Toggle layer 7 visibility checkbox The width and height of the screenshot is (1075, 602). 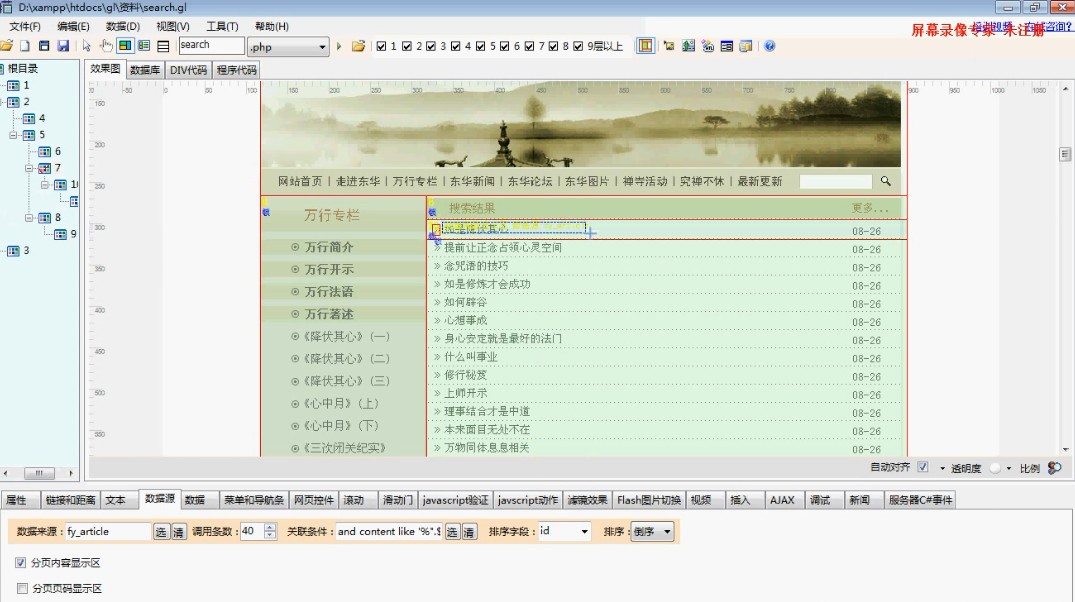[529, 47]
